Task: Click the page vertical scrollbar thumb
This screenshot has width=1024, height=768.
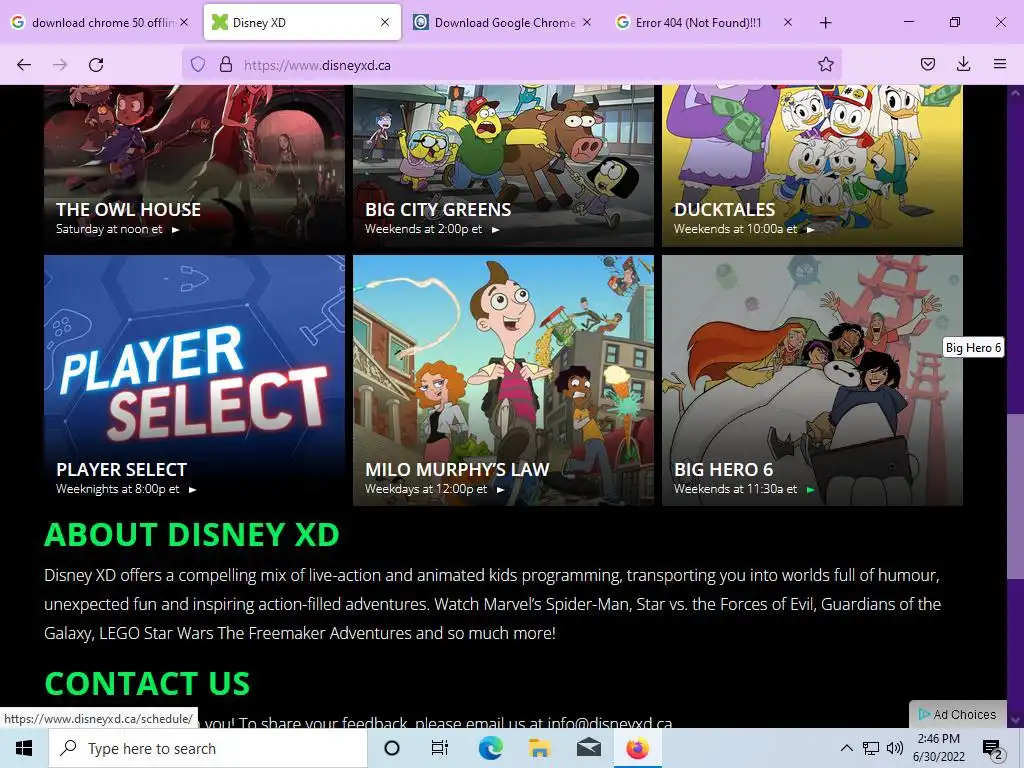Action: click(x=1015, y=496)
